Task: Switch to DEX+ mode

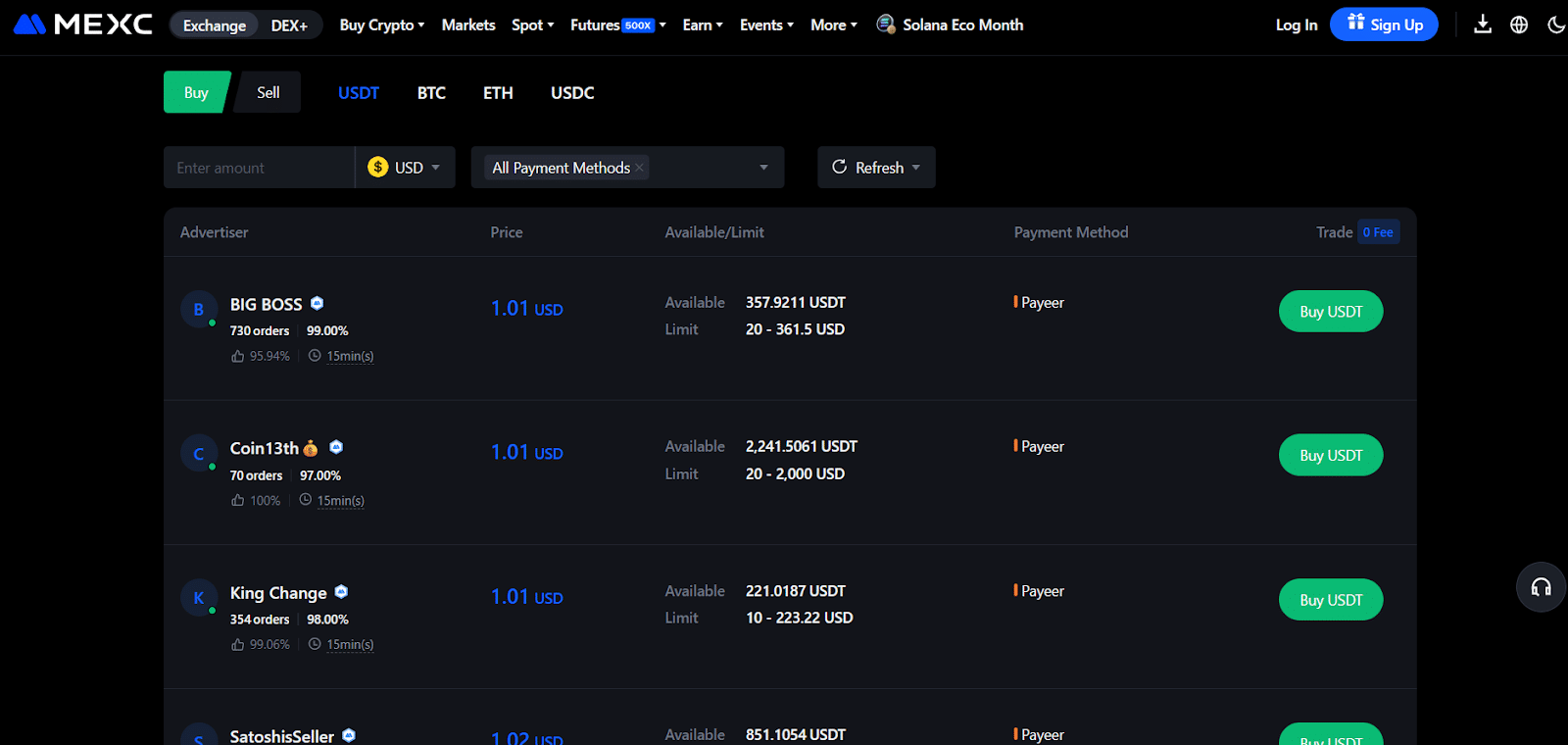Action: coord(289,25)
